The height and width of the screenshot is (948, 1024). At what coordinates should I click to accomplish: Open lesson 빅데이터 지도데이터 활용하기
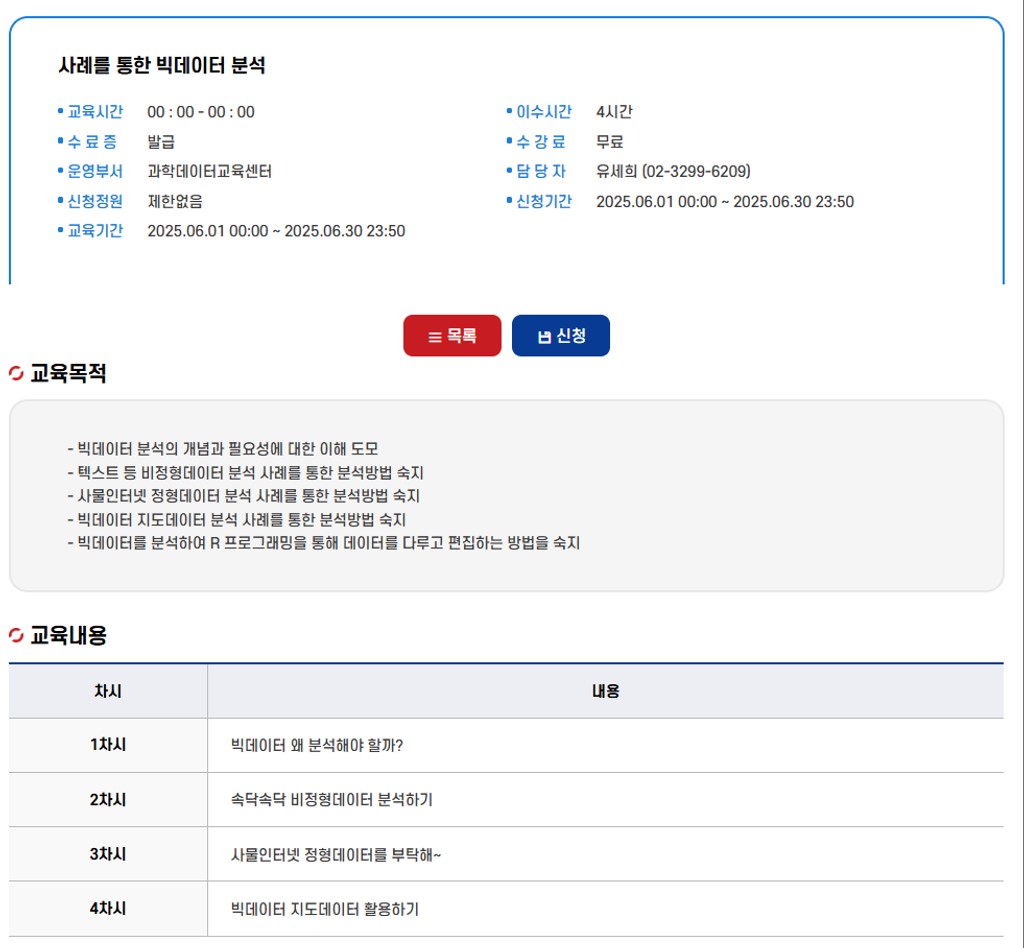[324, 909]
